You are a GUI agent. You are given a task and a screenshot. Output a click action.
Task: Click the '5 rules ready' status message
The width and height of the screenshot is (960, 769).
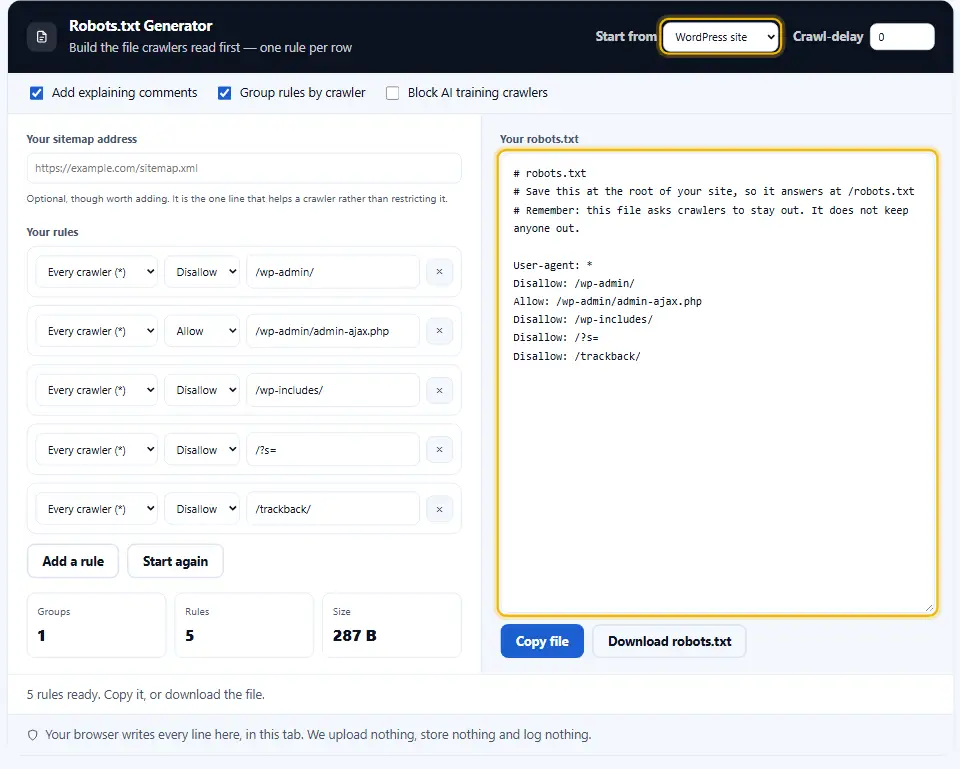pos(146,695)
